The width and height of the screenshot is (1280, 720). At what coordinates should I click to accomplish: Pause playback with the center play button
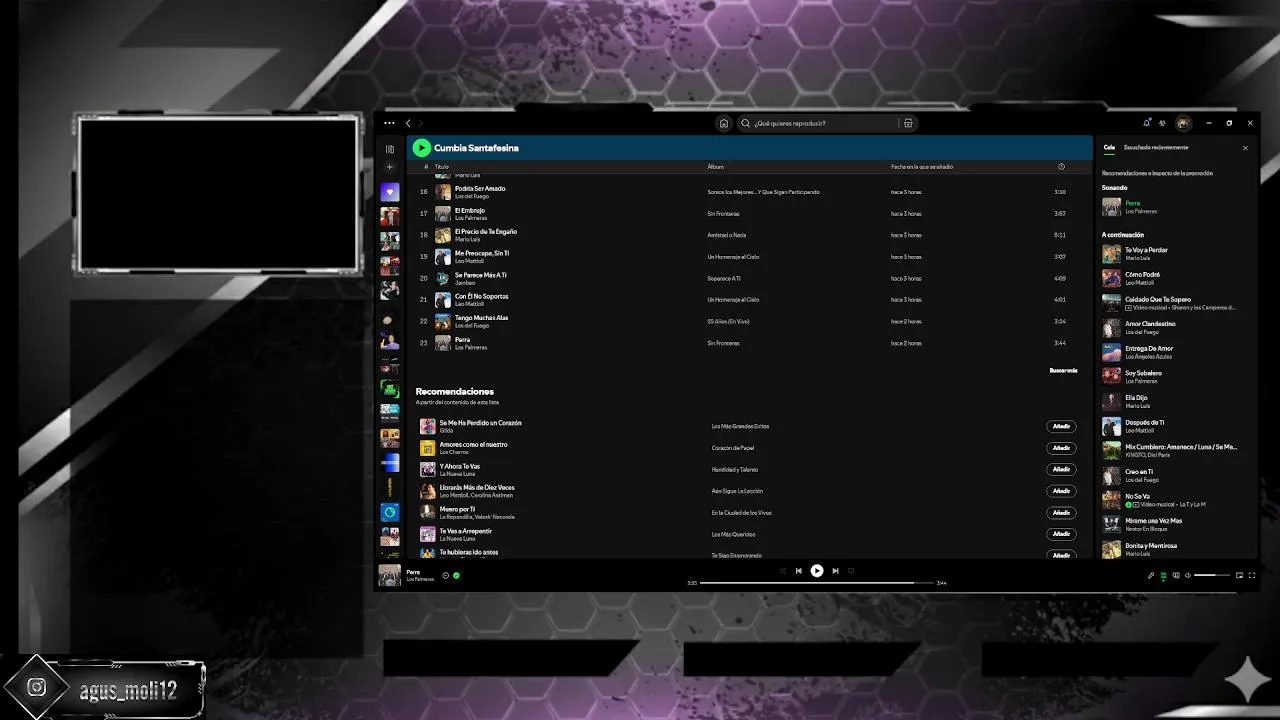(817, 570)
